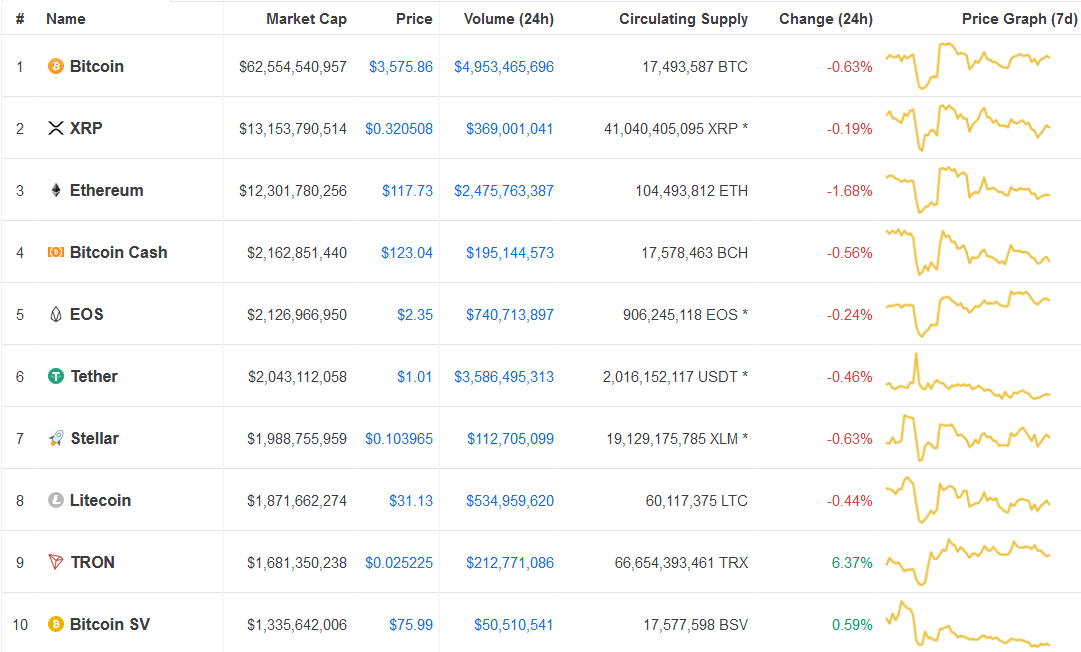Select XRP circulating supply 41,040,405,095 XRP

pos(676,129)
